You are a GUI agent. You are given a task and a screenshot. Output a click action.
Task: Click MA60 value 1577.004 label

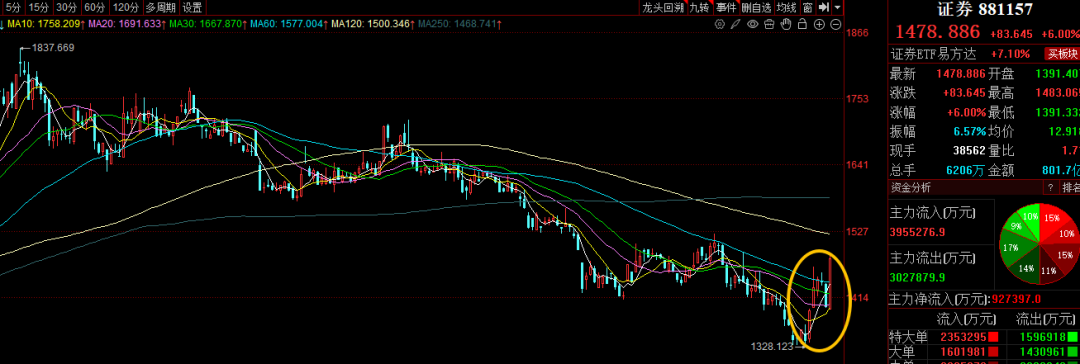click(x=290, y=24)
